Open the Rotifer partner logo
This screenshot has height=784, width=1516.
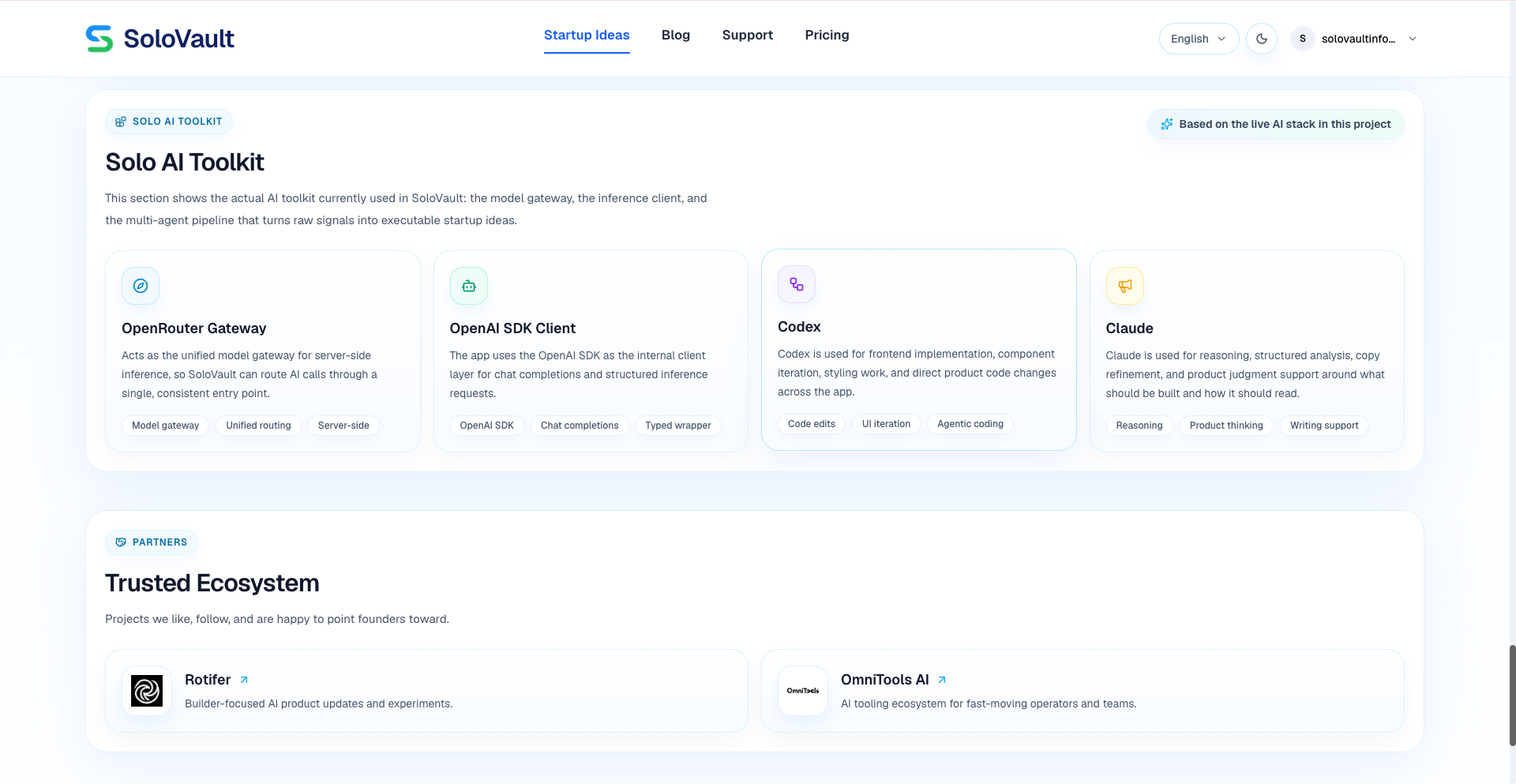147,691
